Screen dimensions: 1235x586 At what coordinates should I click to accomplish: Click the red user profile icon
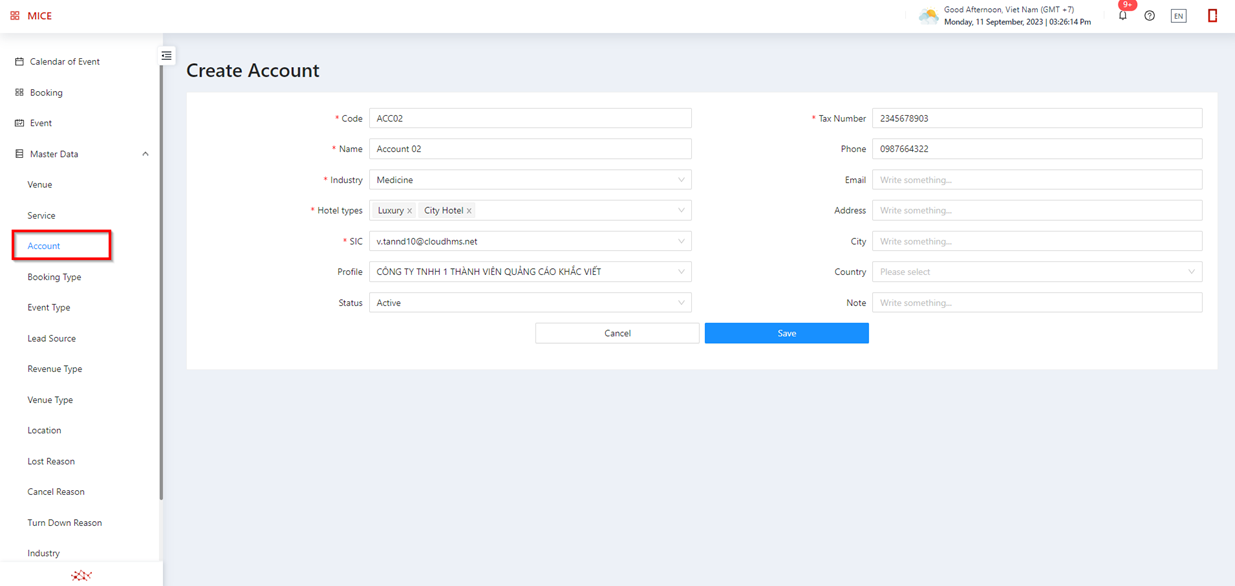point(1212,16)
